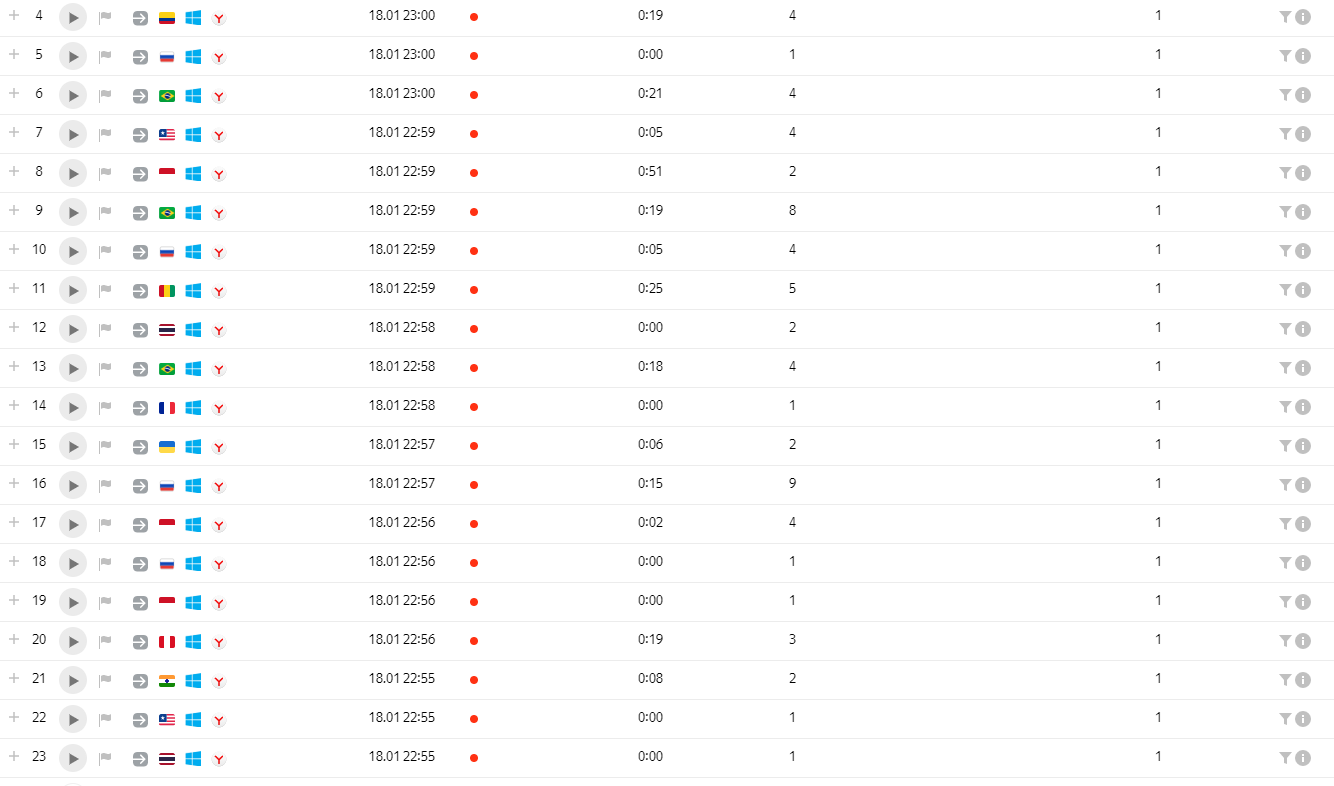Screen dimensions: 1334x786
Task: Click the Brazil flag on row 13
Action: click(167, 369)
